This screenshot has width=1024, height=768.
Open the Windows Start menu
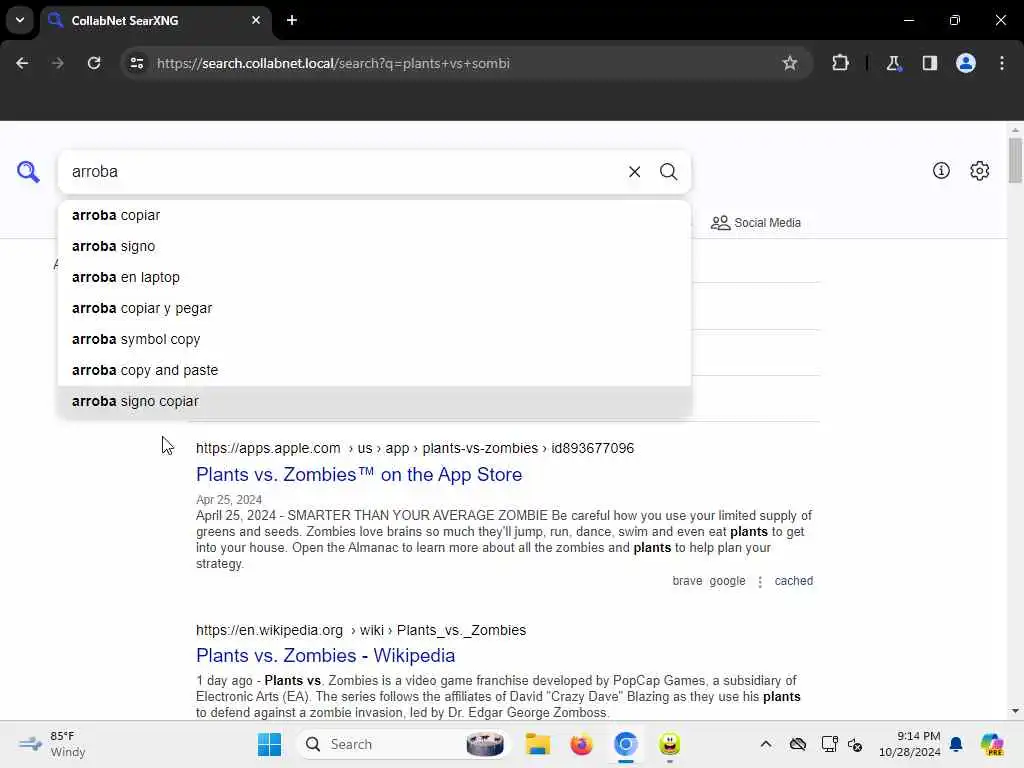click(x=269, y=744)
